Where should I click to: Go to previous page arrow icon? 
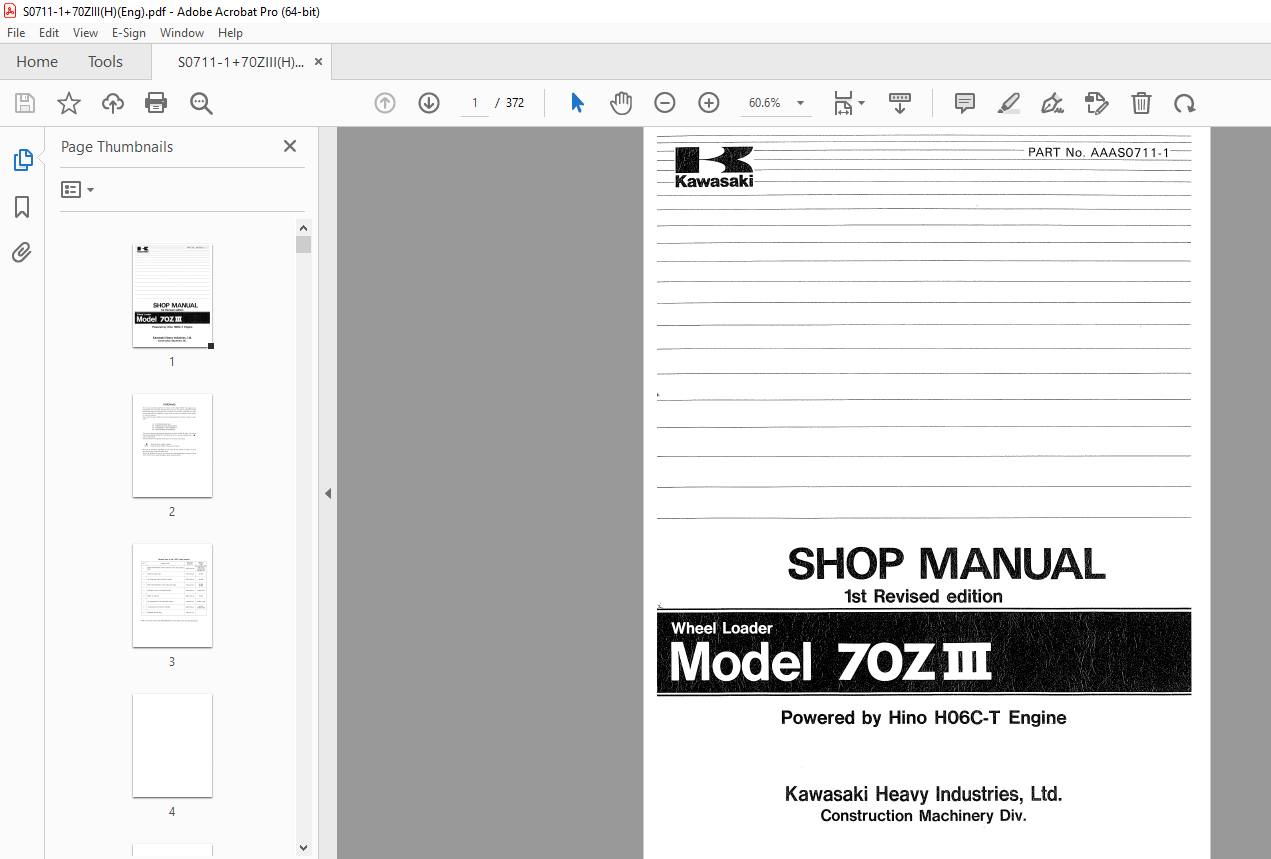point(385,103)
